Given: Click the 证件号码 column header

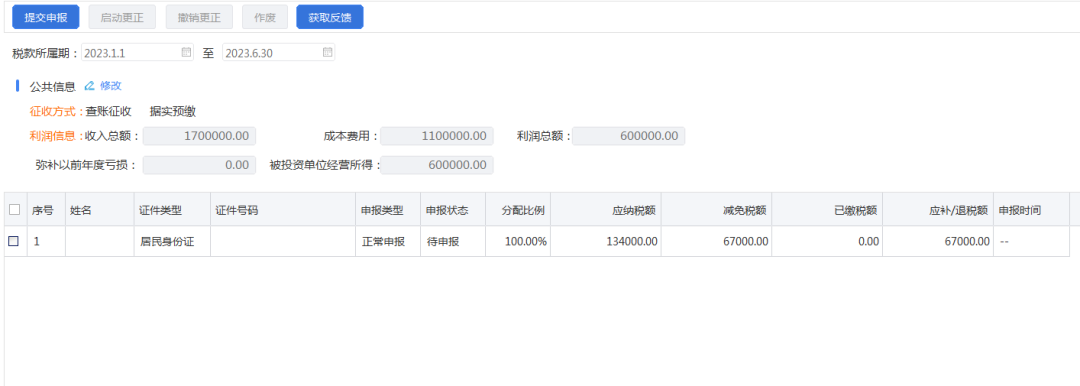Looking at the screenshot, I should tap(283, 210).
